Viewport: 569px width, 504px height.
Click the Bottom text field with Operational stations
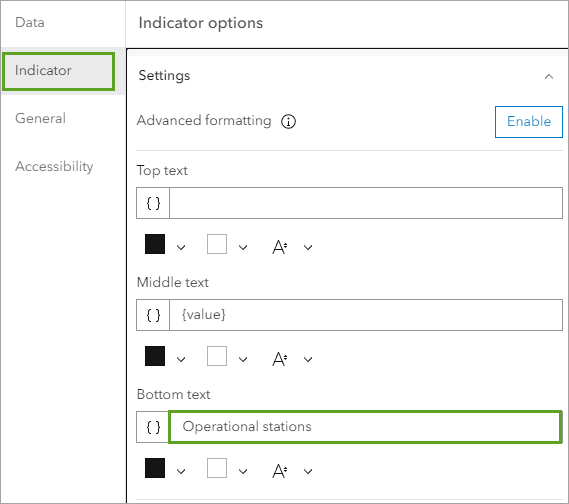(365, 427)
